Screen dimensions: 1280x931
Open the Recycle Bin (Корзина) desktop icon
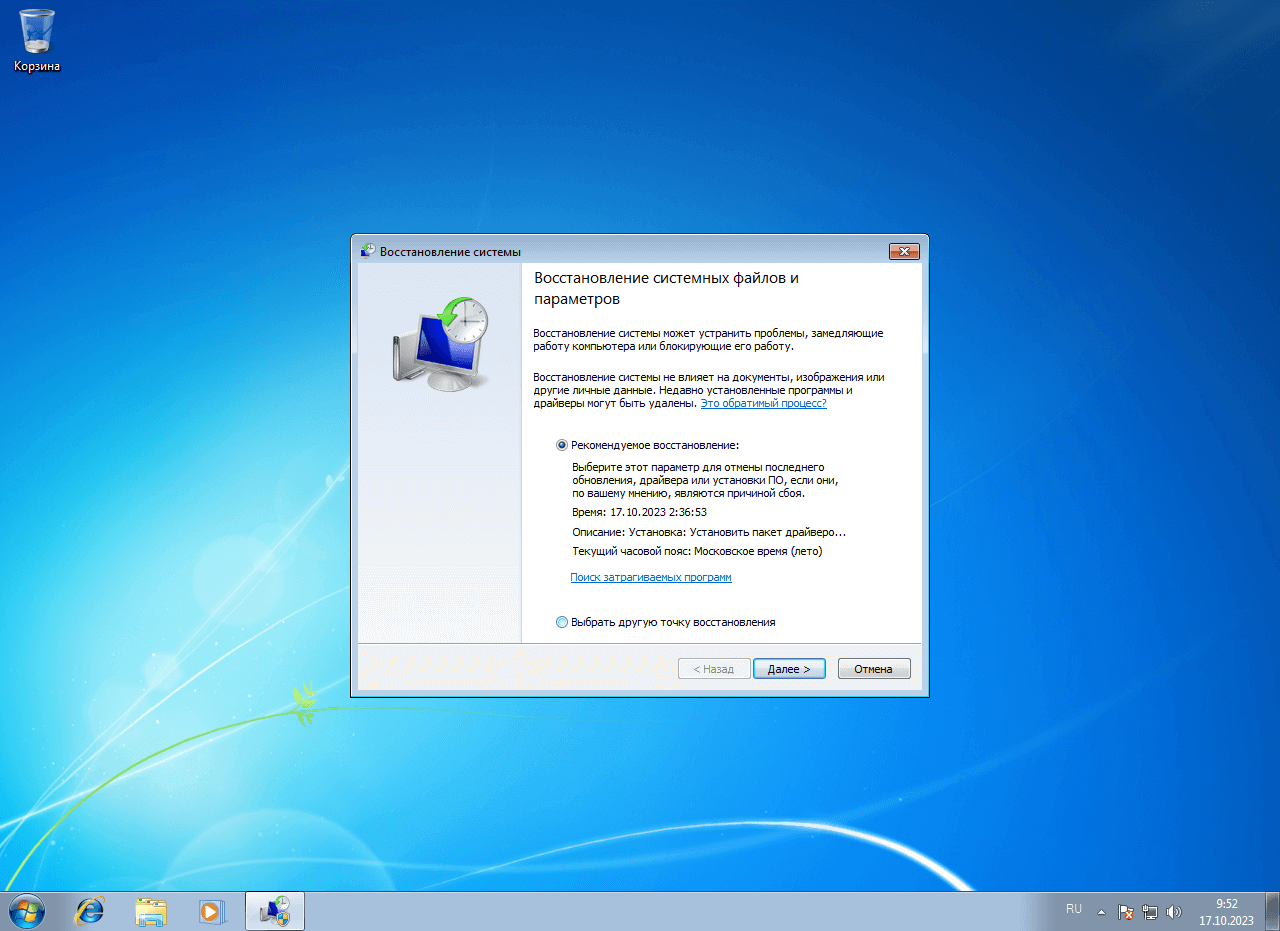pyautogui.click(x=37, y=40)
